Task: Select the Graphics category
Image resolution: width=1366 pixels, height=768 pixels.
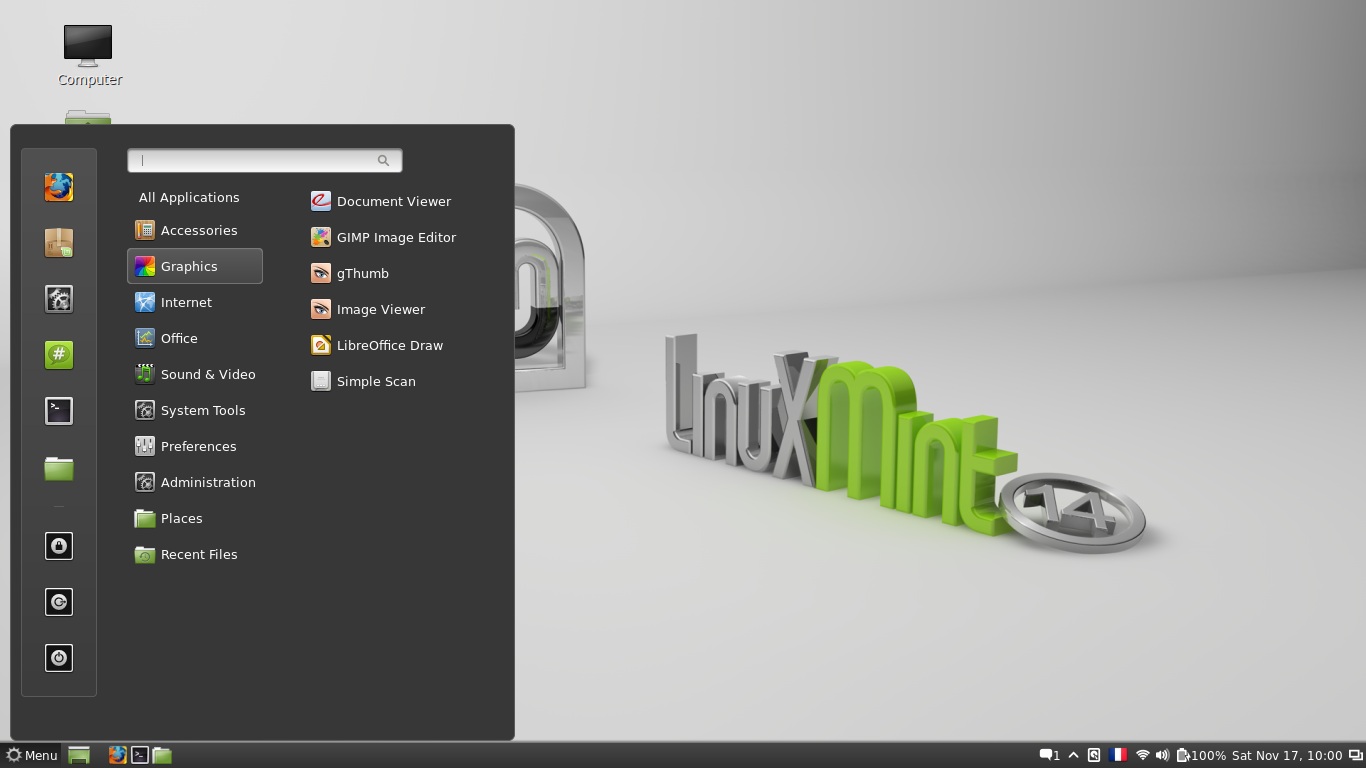Action: click(x=195, y=266)
